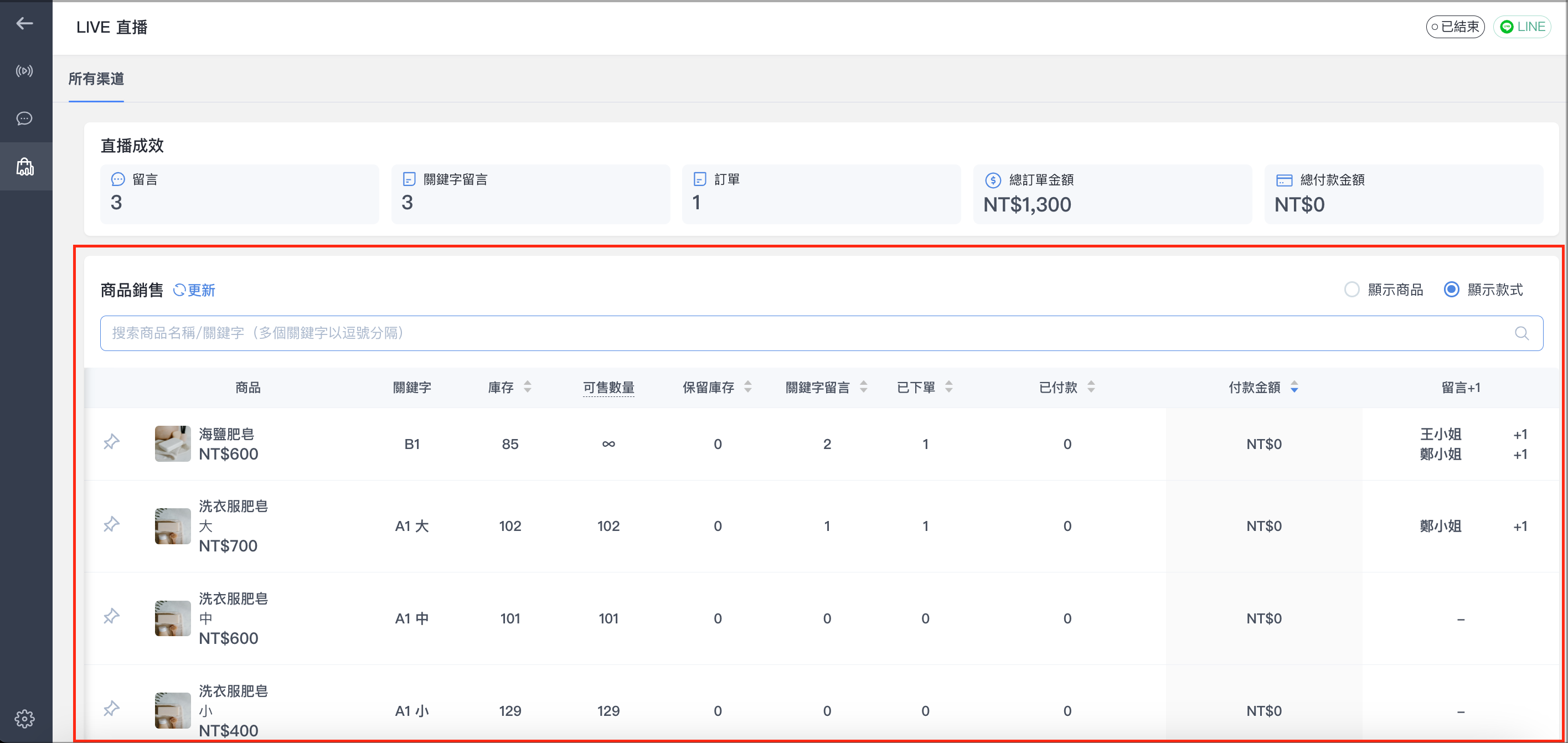This screenshot has width=1568, height=743.
Task: Sort table by 付款金額 column
Action: [1294, 387]
